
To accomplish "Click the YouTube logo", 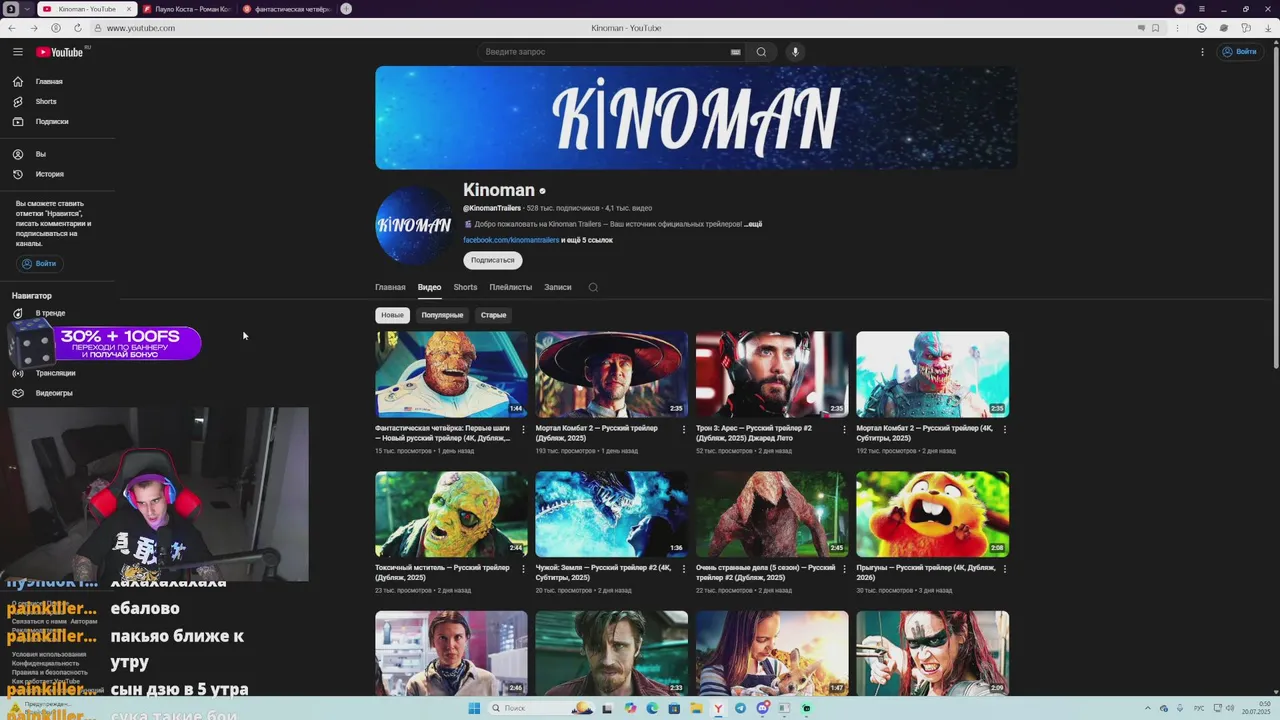I will click(x=60, y=52).
